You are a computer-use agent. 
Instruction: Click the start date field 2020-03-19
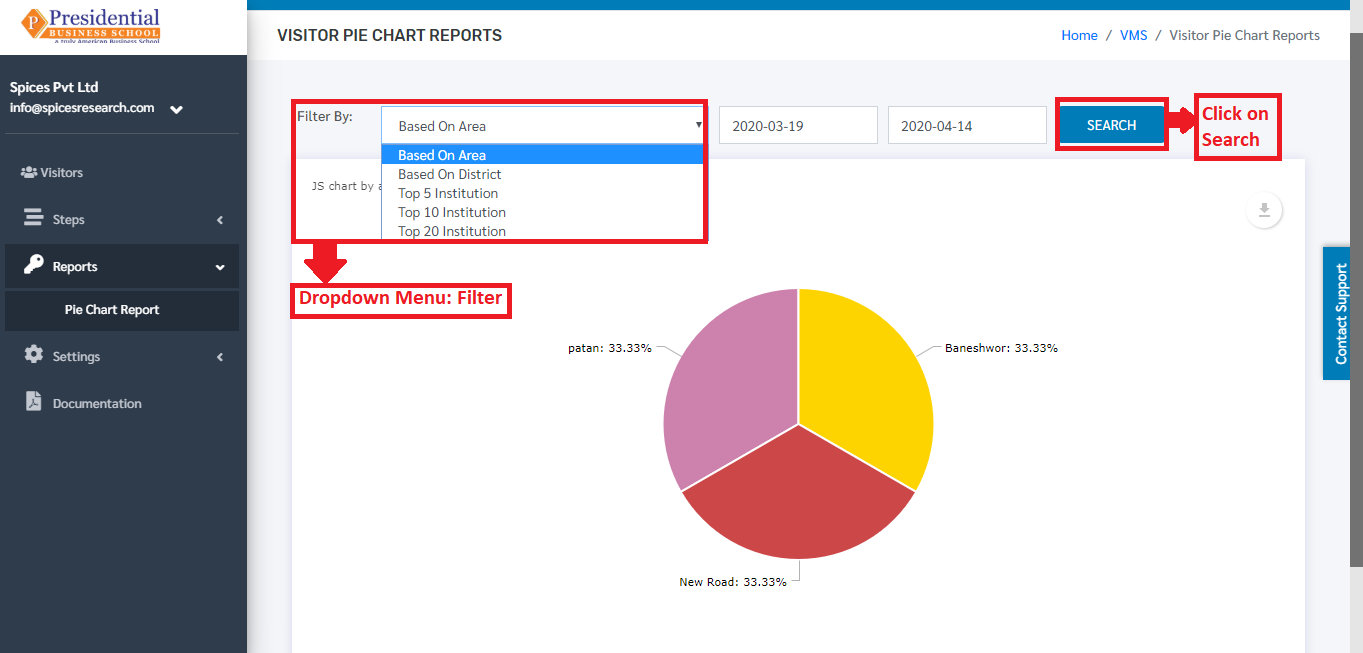tap(798, 126)
